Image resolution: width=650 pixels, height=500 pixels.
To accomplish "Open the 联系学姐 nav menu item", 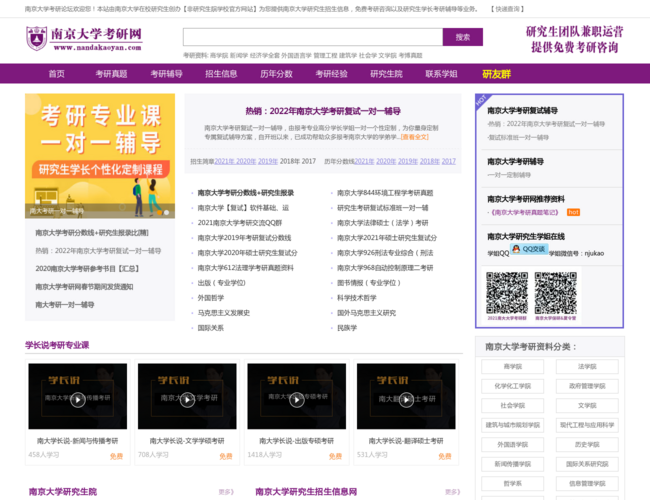I will tap(441, 74).
